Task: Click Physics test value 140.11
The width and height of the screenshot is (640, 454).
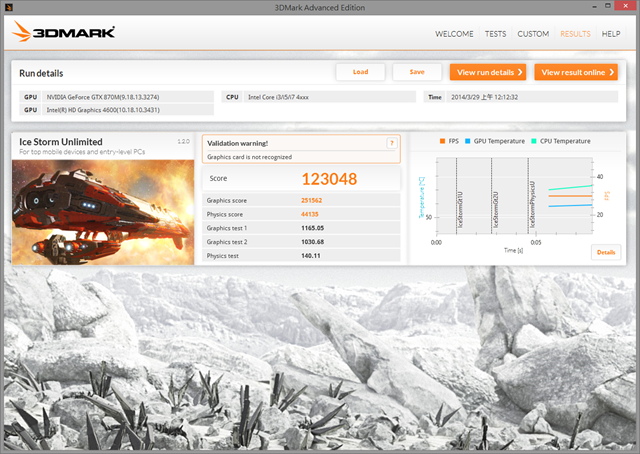Action: click(311, 256)
